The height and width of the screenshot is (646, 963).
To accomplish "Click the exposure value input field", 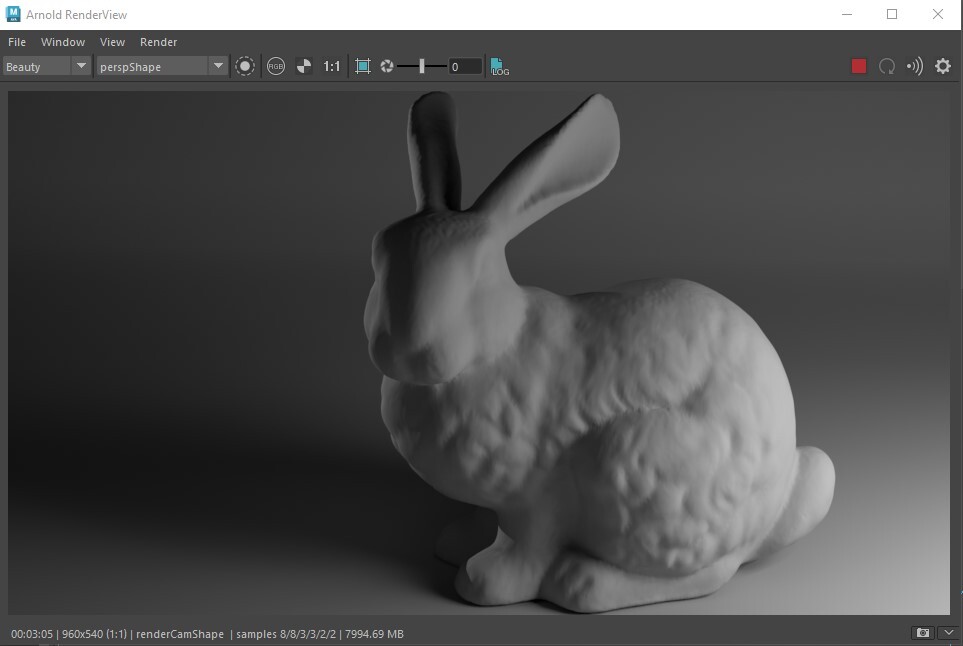I will [x=465, y=67].
